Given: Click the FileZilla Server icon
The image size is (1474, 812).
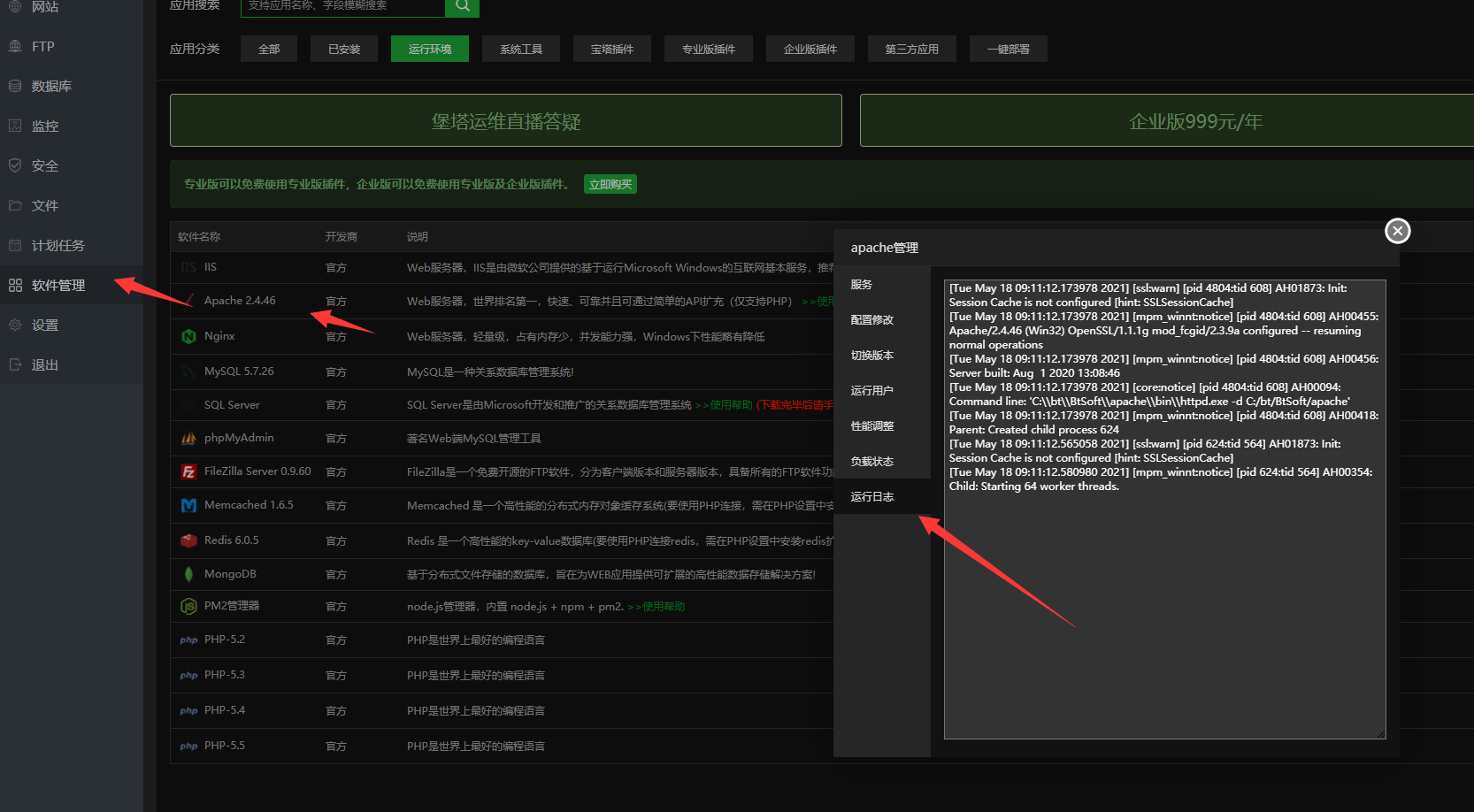Looking at the screenshot, I should click(188, 471).
